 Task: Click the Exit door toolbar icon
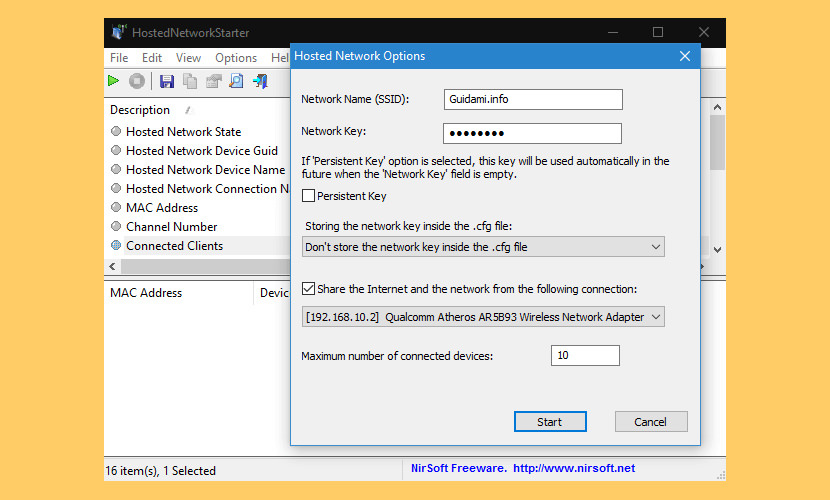pos(260,81)
